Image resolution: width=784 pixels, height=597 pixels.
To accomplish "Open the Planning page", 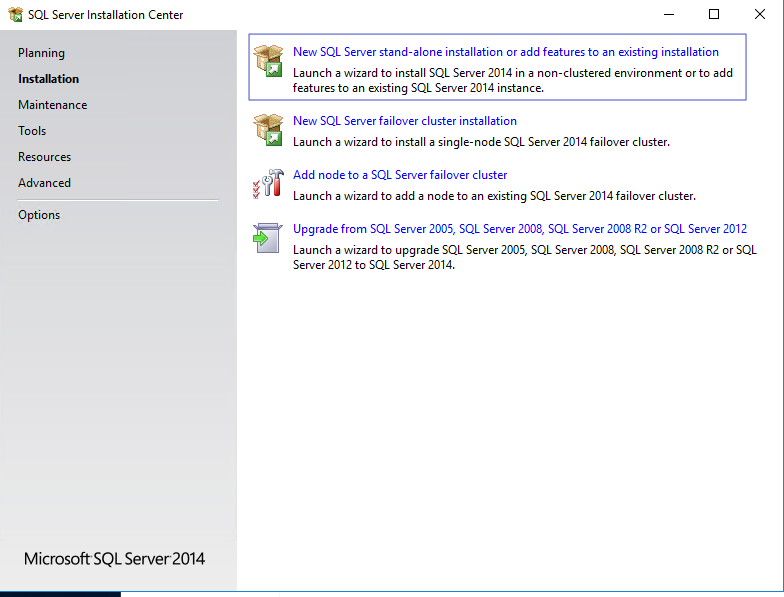I will tap(42, 53).
